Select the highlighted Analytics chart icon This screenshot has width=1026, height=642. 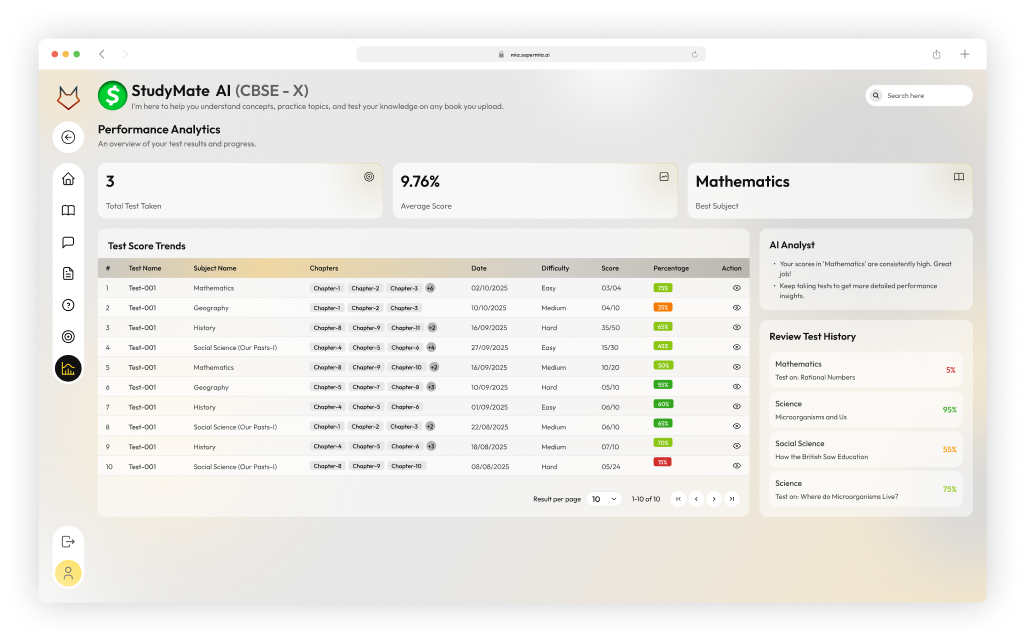pos(68,368)
